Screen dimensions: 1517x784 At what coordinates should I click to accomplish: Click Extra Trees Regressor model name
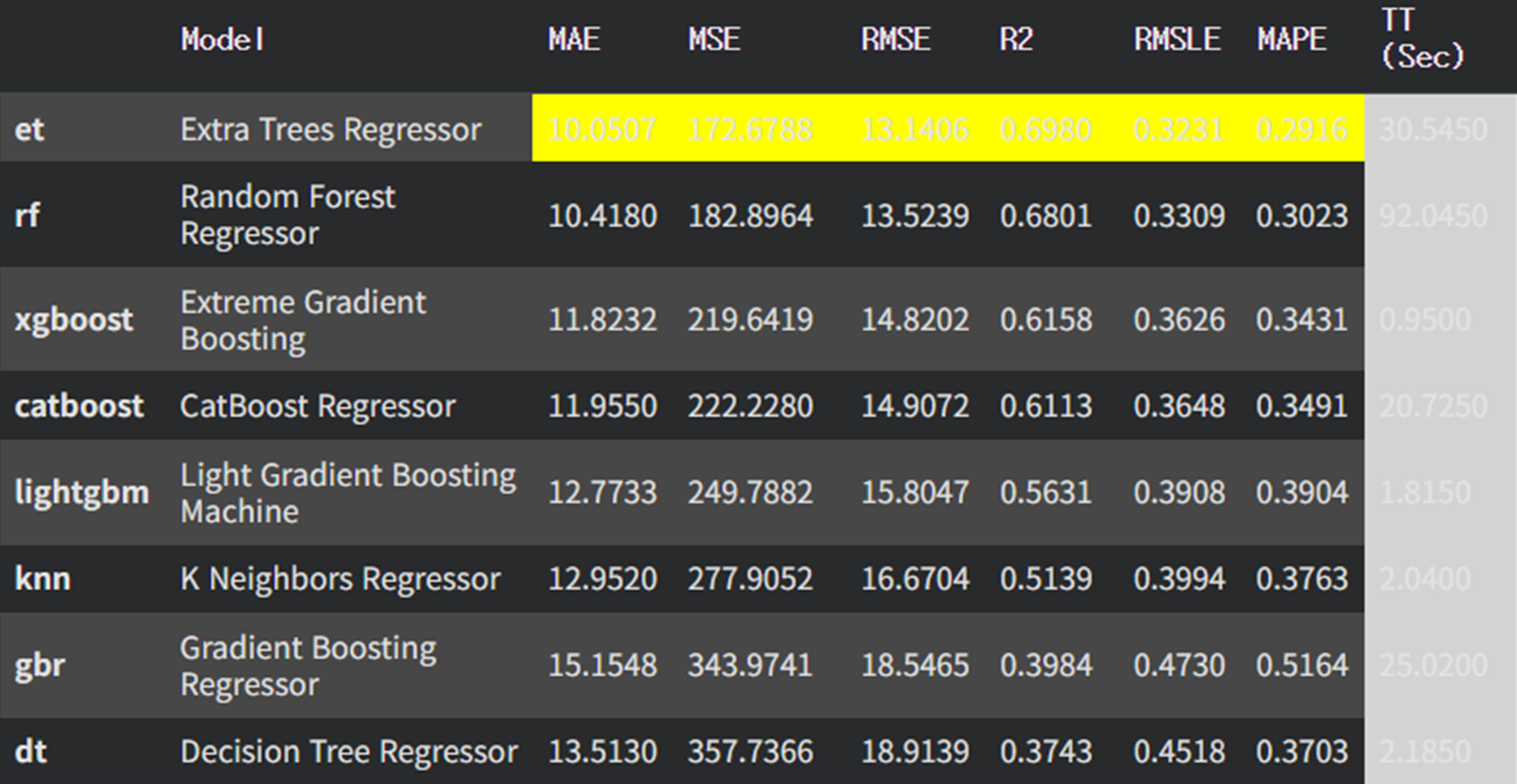click(331, 129)
